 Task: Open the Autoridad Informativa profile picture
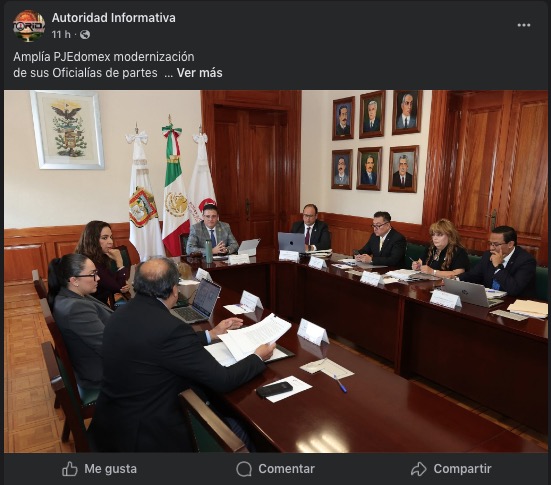[29, 26]
